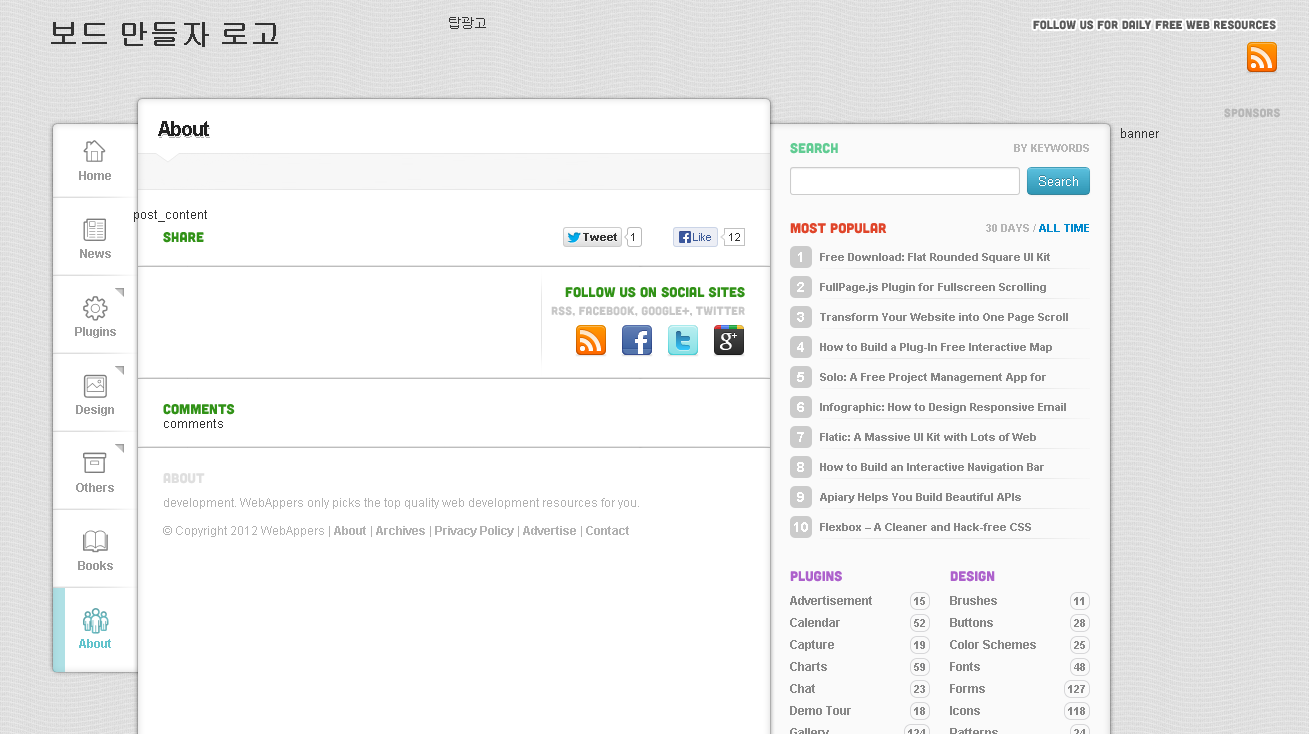This screenshot has height=734, width=1309.
Task: Expand the Plugins sidebar menu
Action: point(95,317)
